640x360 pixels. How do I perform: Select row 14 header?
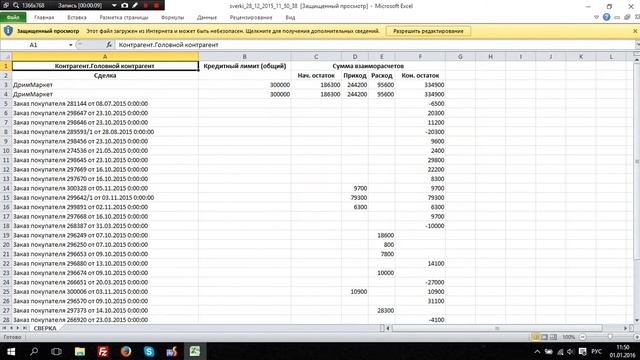6,189
